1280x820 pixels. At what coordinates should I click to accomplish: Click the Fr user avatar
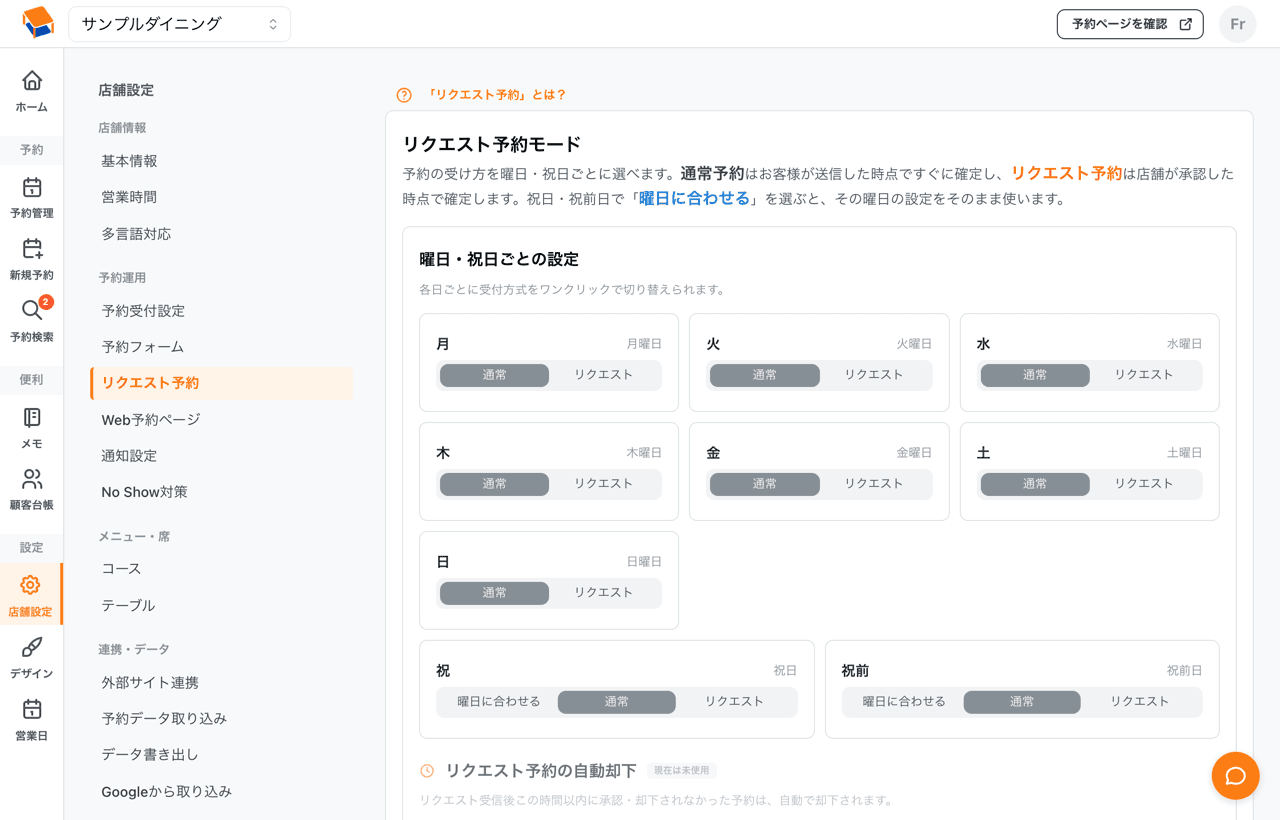click(x=1237, y=24)
